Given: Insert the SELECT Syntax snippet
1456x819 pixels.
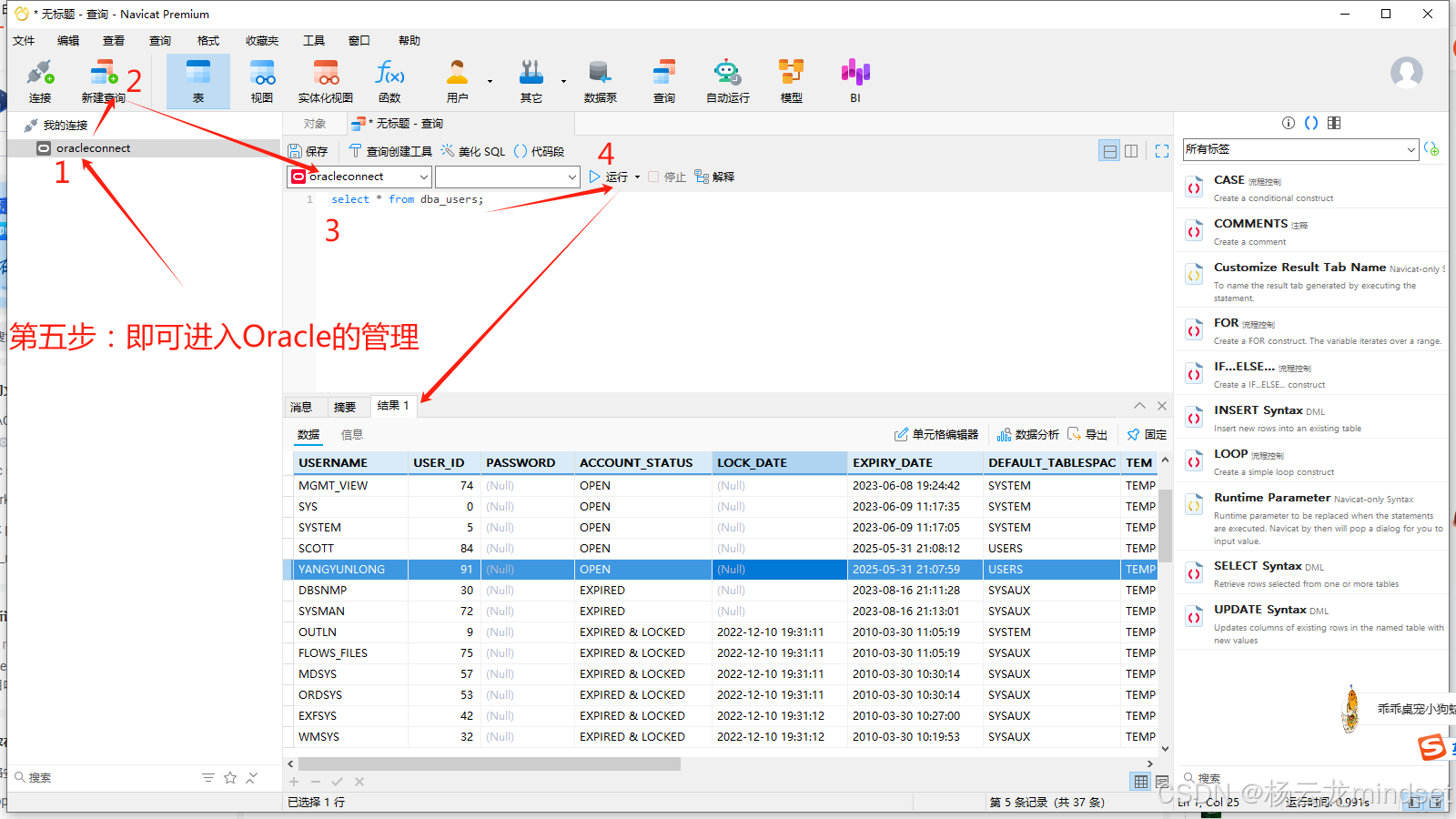Looking at the screenshot, I should click(x=1311, y=573).
